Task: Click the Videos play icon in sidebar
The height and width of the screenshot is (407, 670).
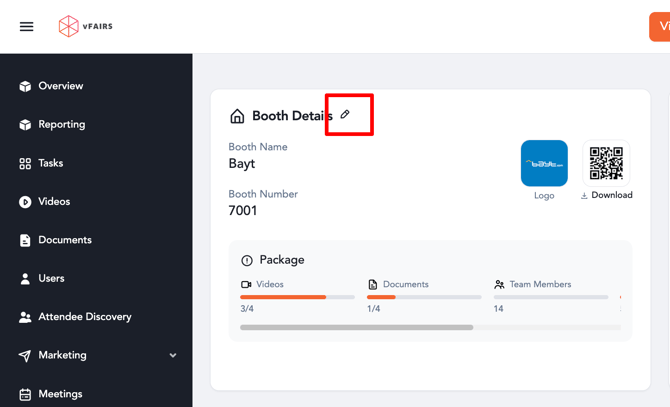Action: [25, 202]
